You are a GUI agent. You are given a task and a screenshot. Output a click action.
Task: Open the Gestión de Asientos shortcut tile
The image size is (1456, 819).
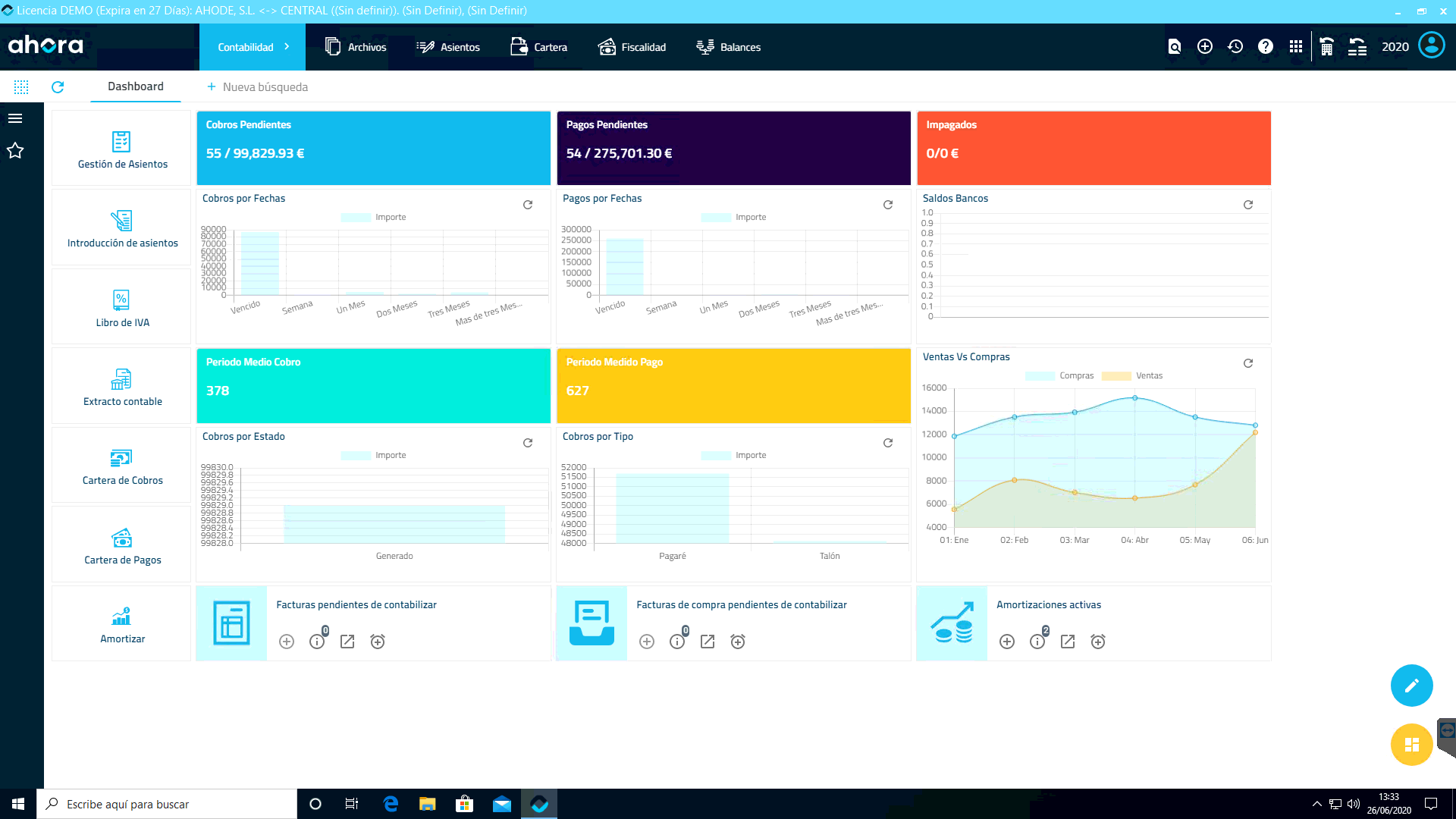[x=121, y=149]
